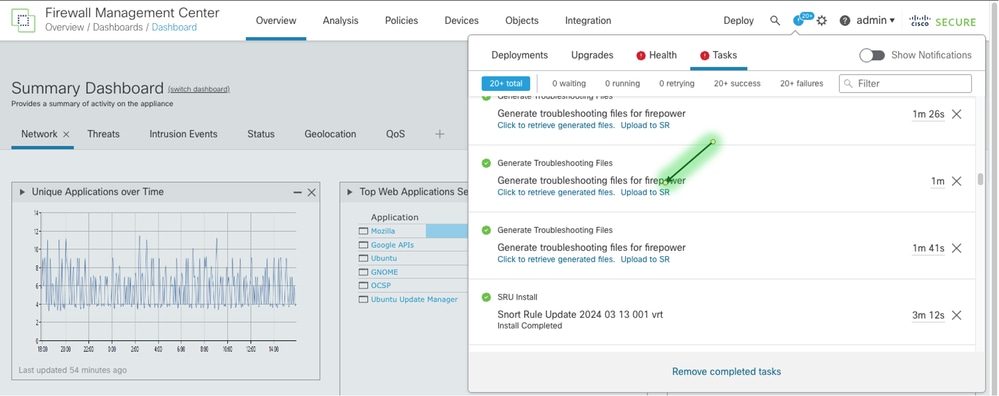Collapse Unique Applications over Time triangle

point(23,192)
